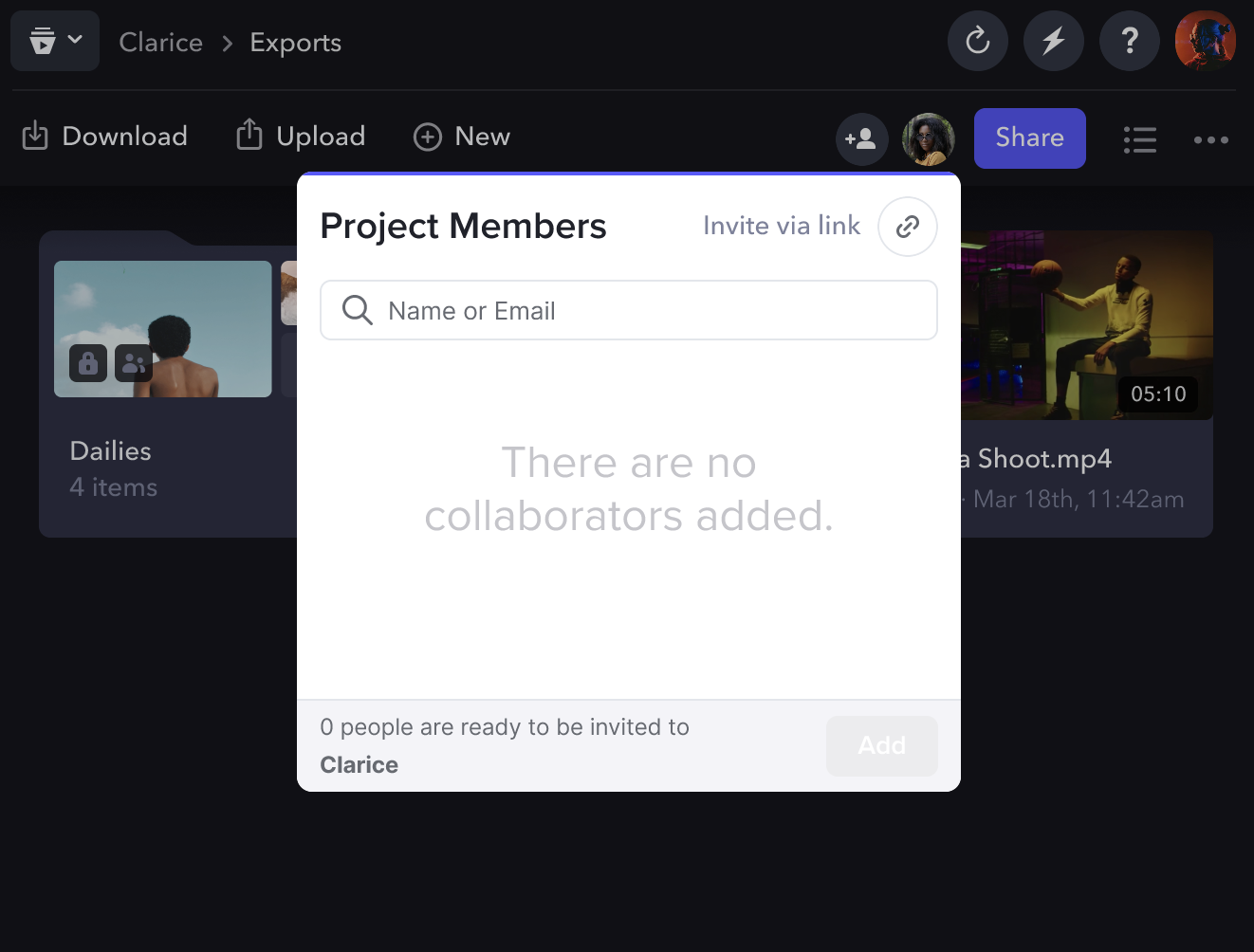Open the three-dot more options menu

coord(1210,139)
